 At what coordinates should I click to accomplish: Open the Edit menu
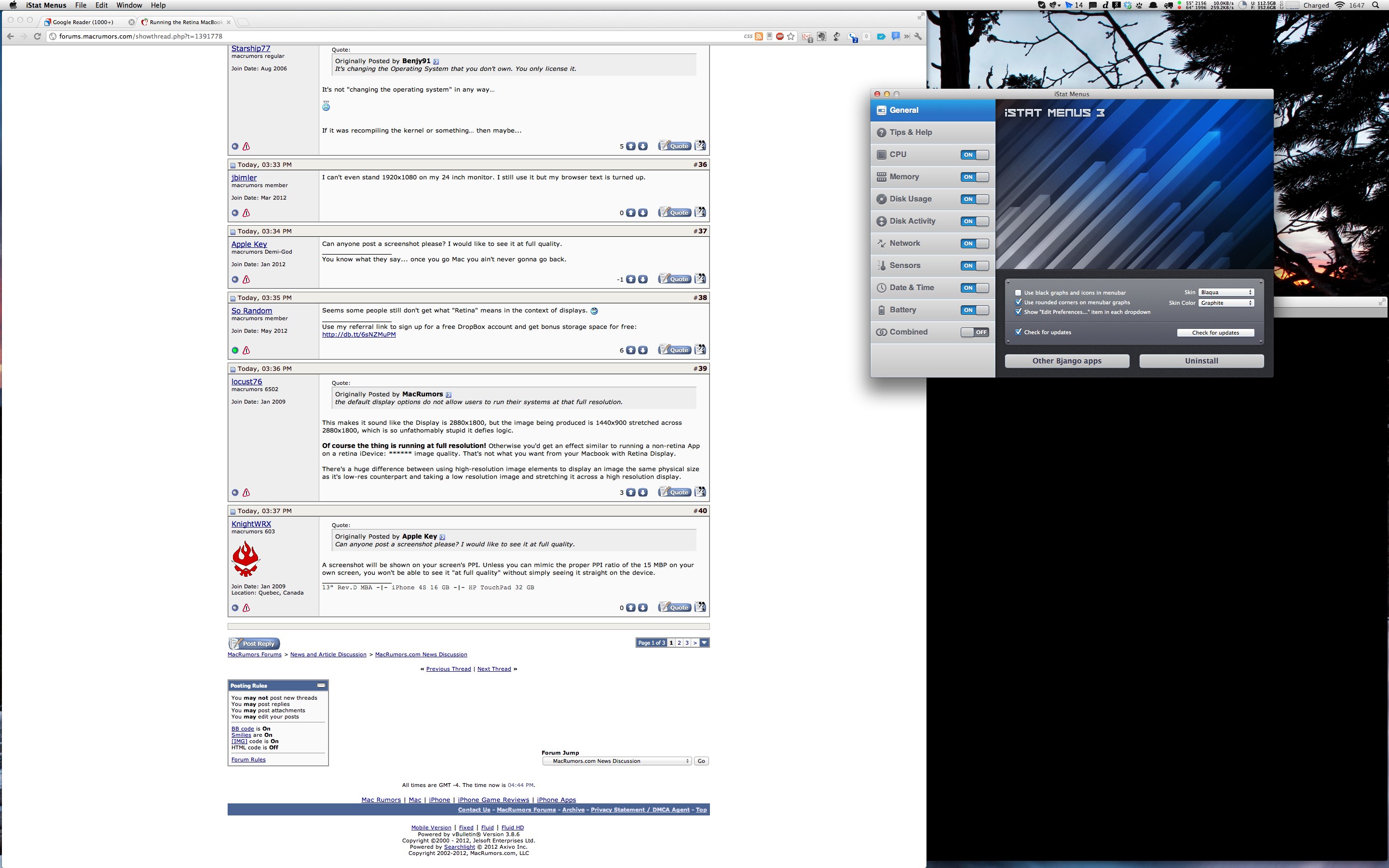point(102,5)
